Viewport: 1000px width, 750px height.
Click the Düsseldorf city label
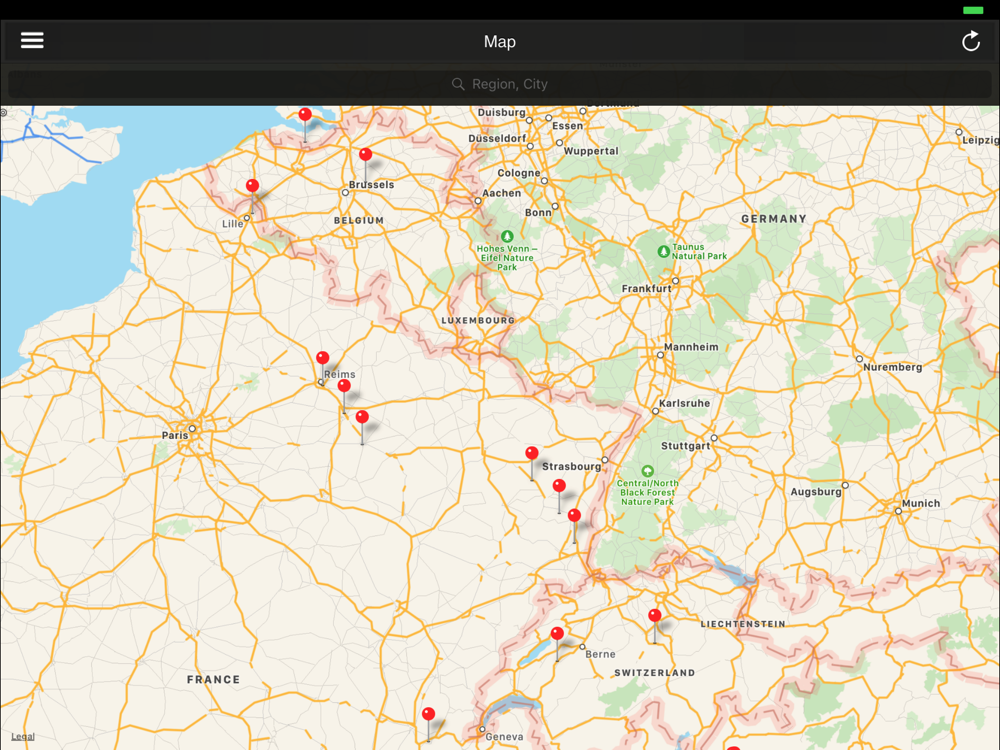(497, 138)
